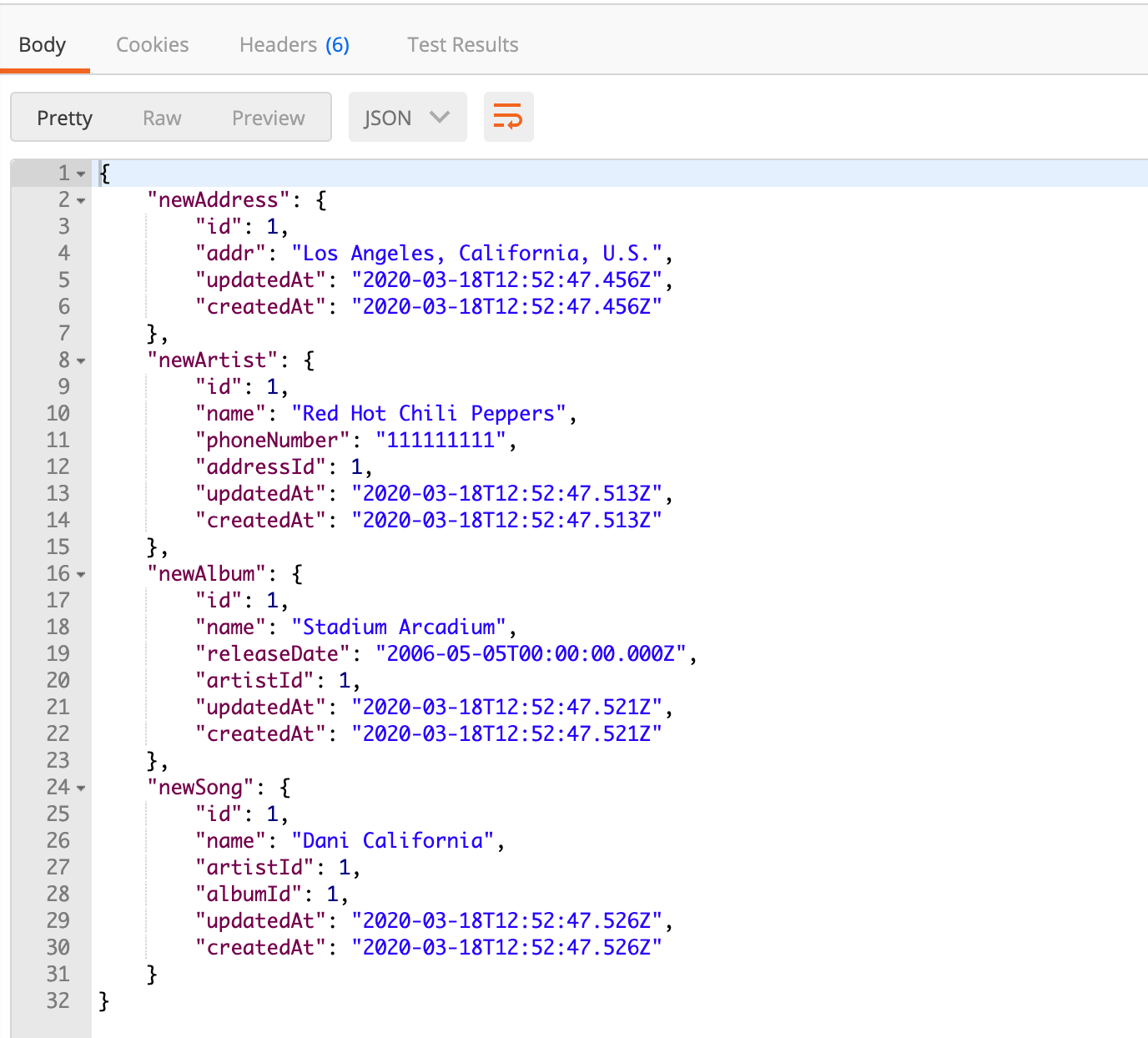Screen dimensions: 1148x1038
Task: Switch to the Body tab
Action: [43, 45]
